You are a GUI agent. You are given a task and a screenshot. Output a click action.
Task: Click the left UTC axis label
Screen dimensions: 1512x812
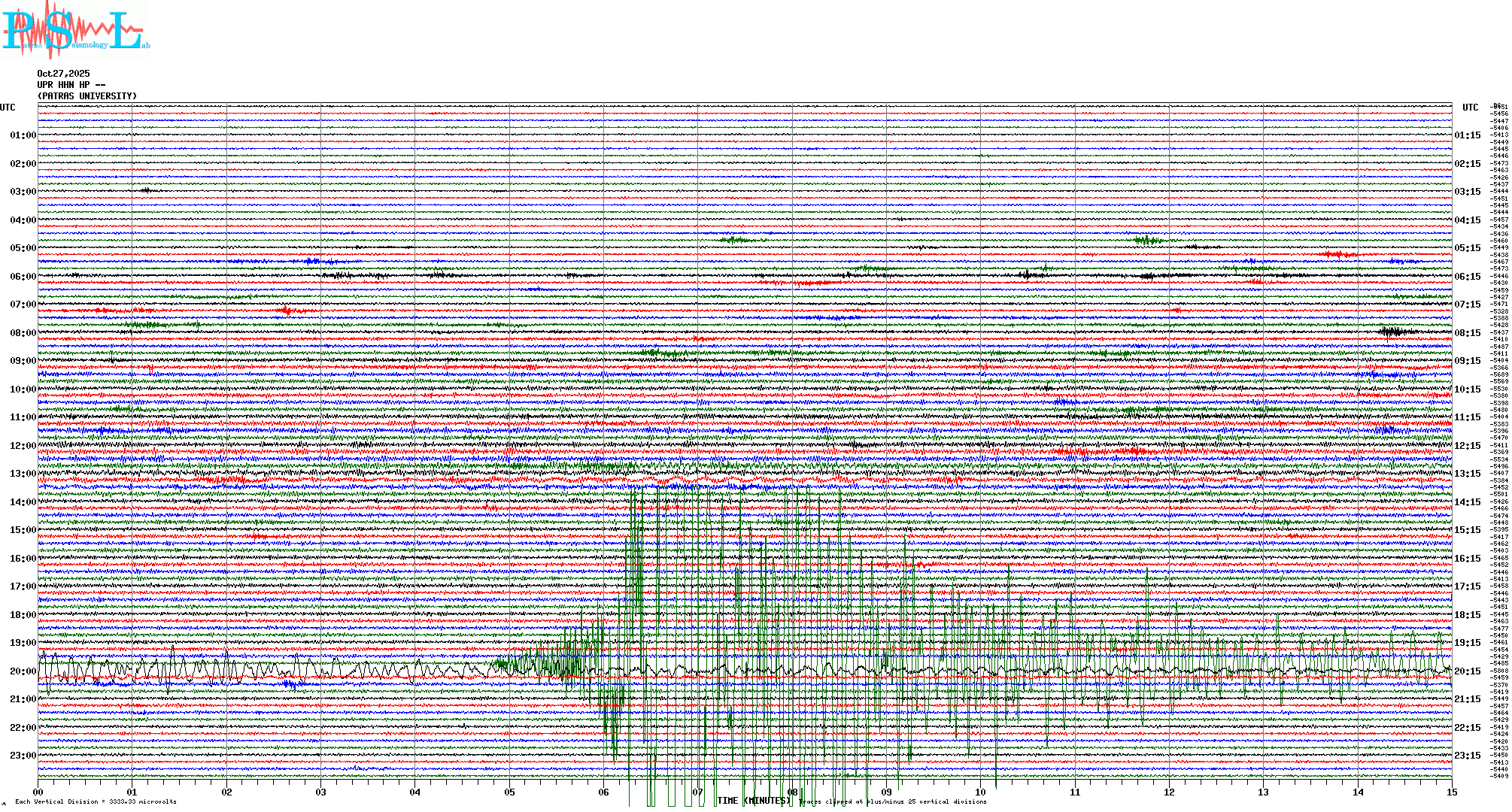click(x=8, y=108)
